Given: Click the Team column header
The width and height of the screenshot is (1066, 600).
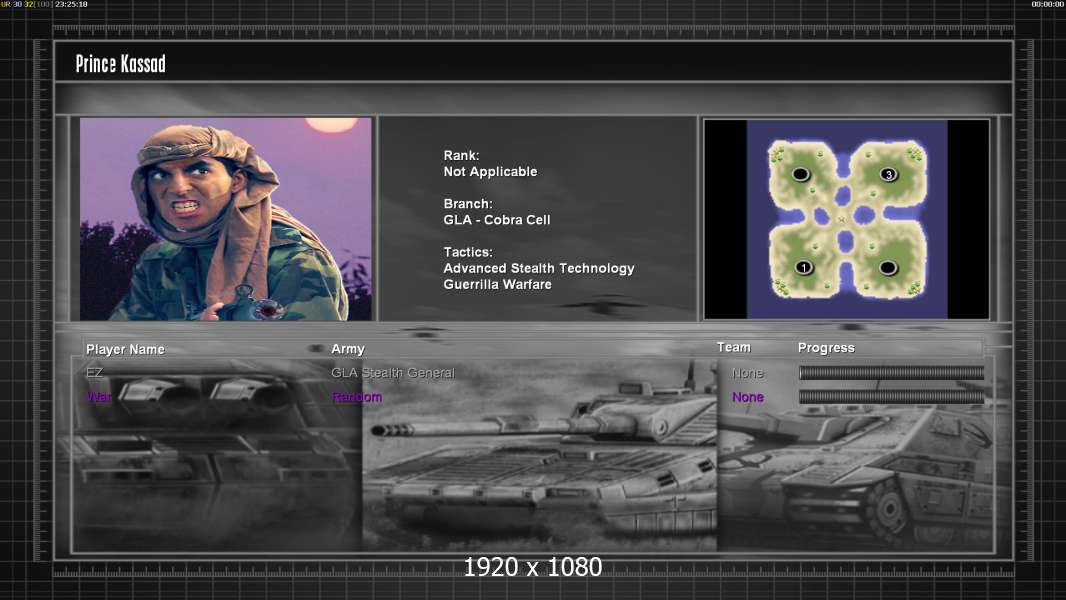Looking at the screenshot, I should 734,347.
